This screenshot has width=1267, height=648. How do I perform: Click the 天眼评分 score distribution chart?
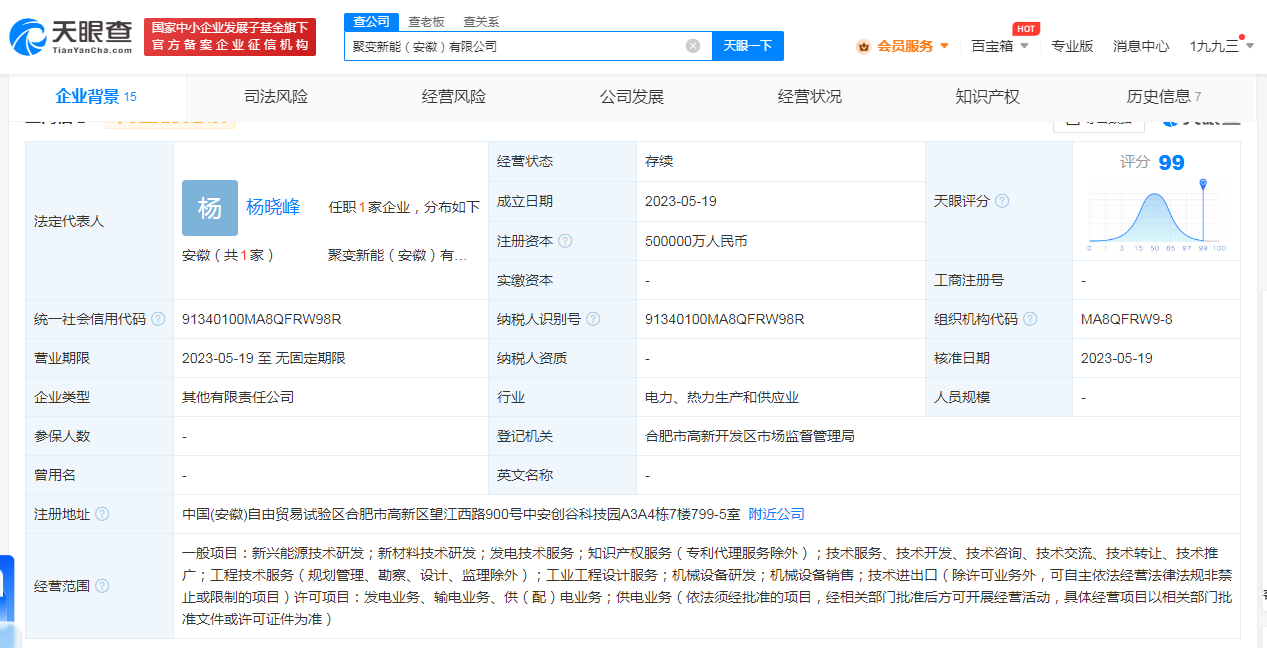(x=1156, y=217)
